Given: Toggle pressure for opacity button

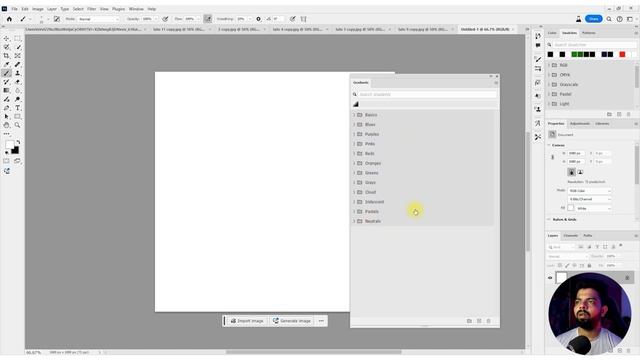Looking at the screenshot, I should [165, 19].
